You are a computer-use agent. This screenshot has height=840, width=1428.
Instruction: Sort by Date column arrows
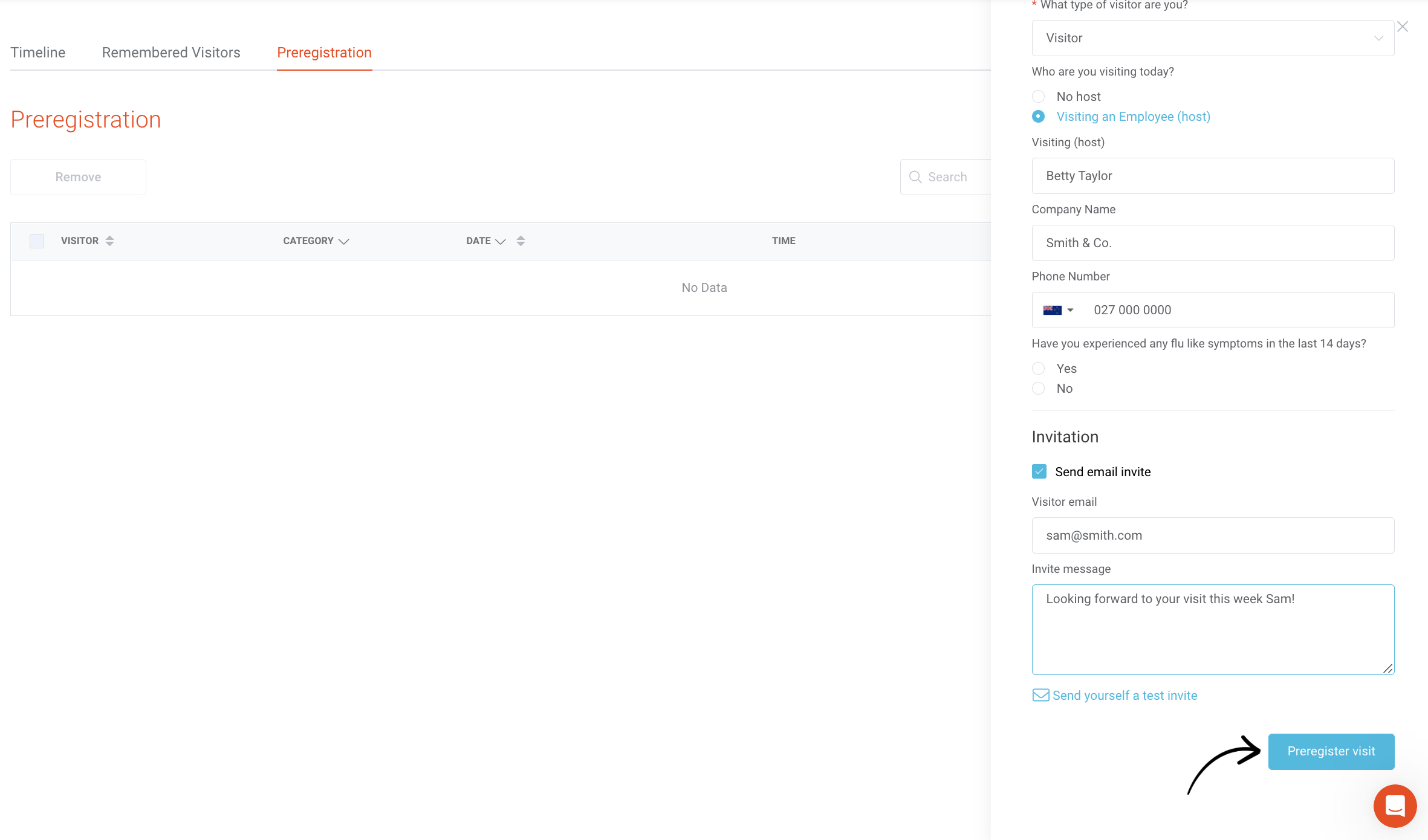(521, 241)
